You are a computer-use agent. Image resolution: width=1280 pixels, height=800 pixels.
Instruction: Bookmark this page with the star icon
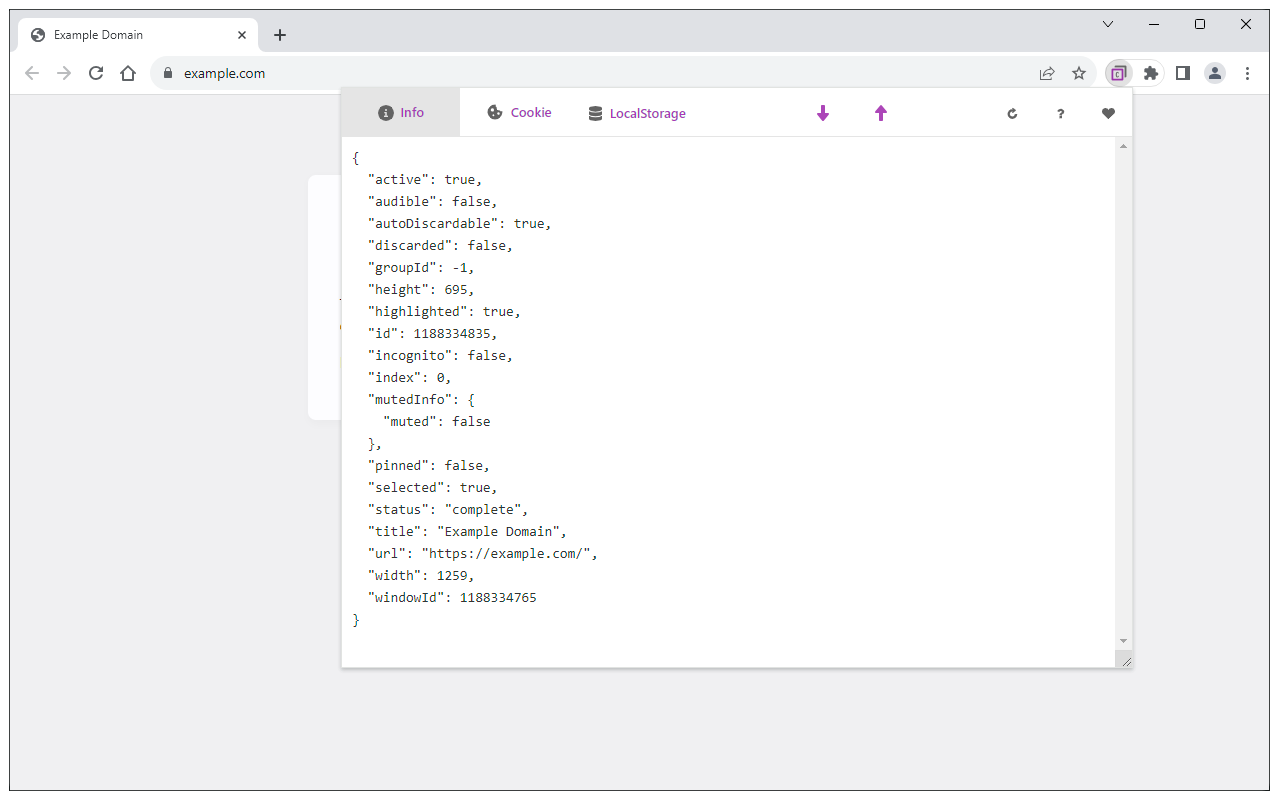(1079, 73)
